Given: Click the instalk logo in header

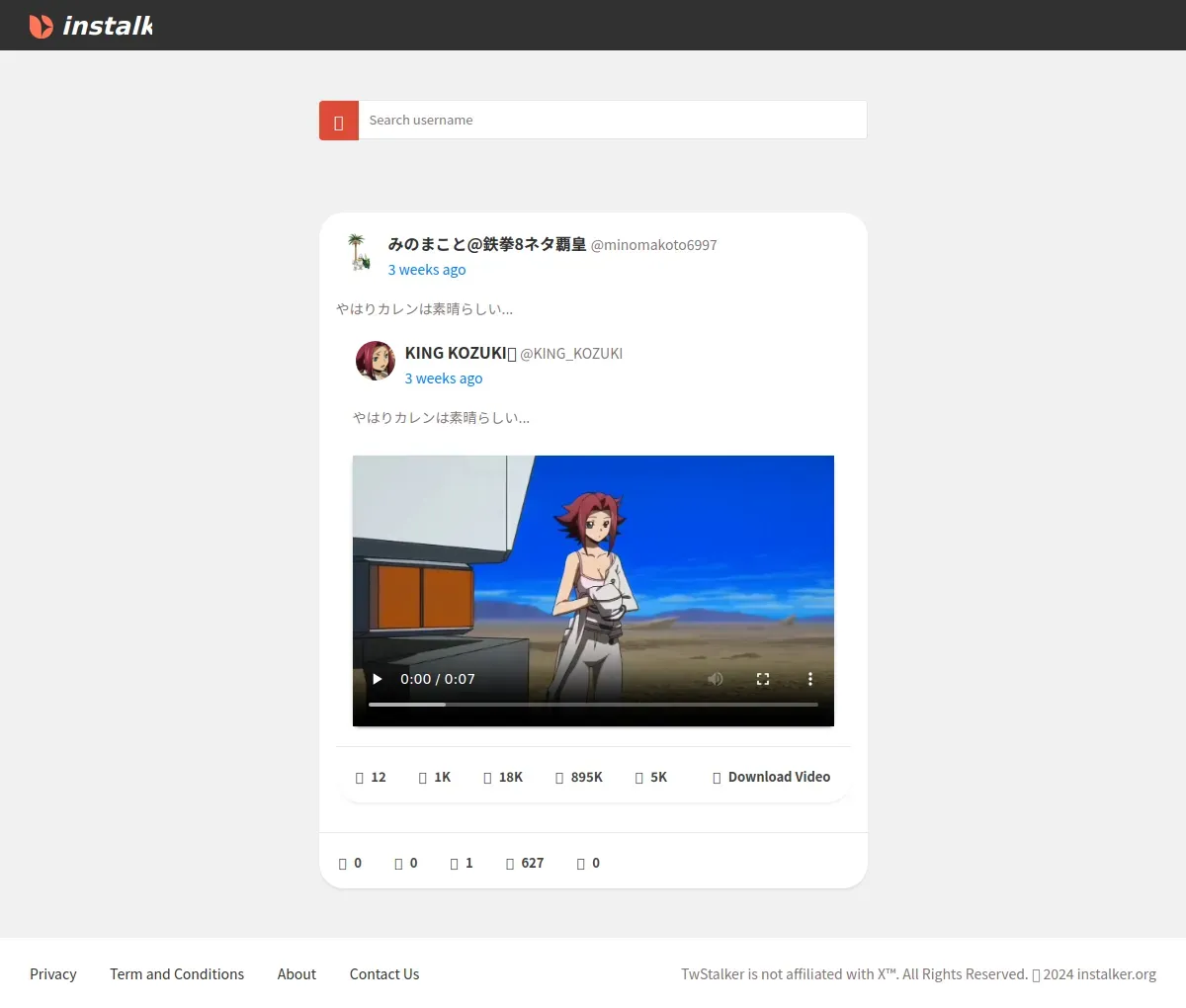Looking at the screenshot, I should pyautogui.click(x=91, y=26).
